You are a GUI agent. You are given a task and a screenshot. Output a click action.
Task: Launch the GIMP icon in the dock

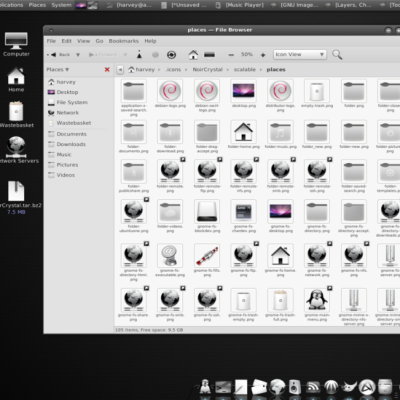click(349, 387)
